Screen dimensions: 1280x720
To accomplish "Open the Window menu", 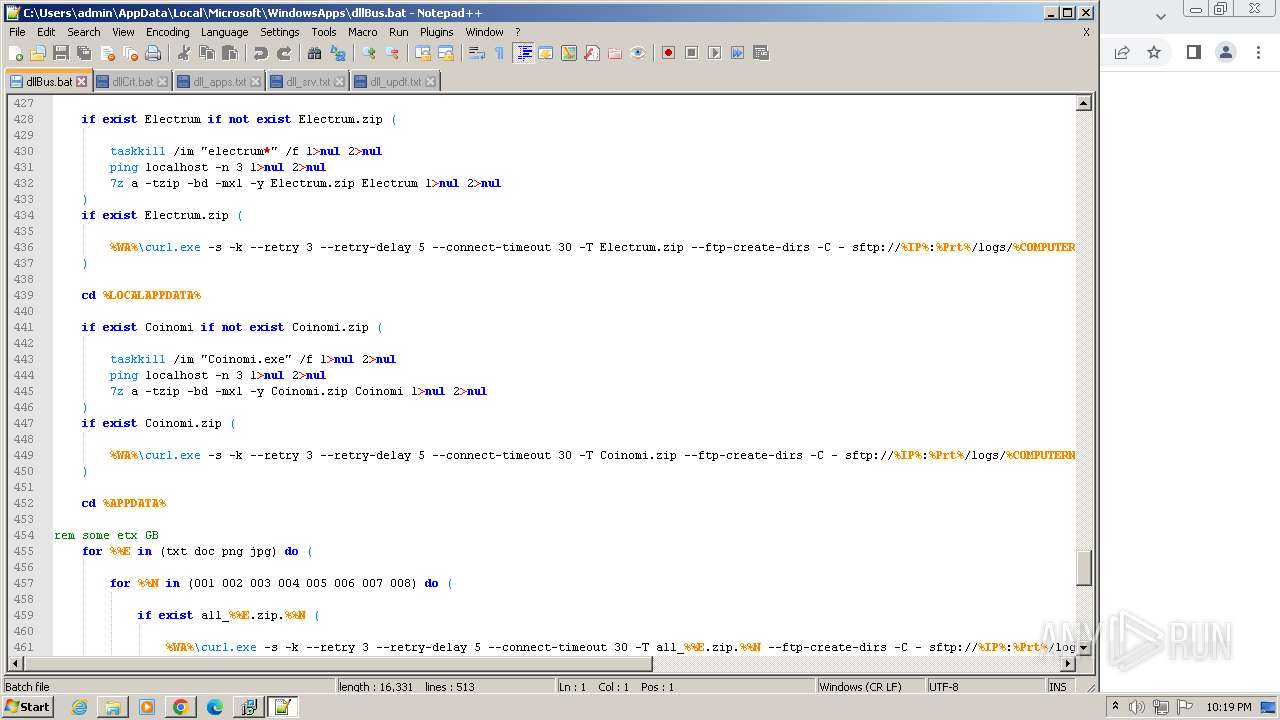I will 484,32.
